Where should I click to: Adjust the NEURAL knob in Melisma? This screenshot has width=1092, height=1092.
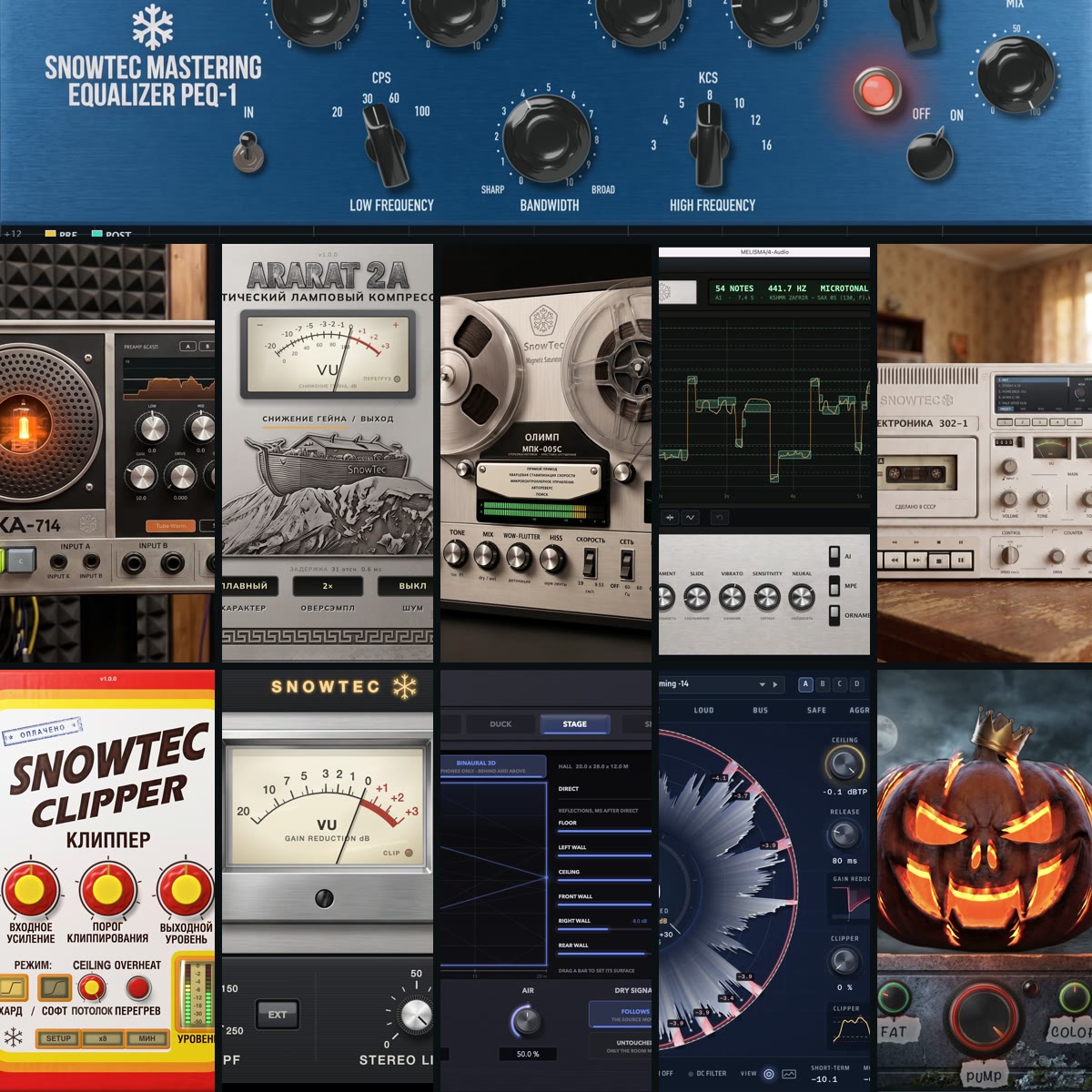coord(802,597)
